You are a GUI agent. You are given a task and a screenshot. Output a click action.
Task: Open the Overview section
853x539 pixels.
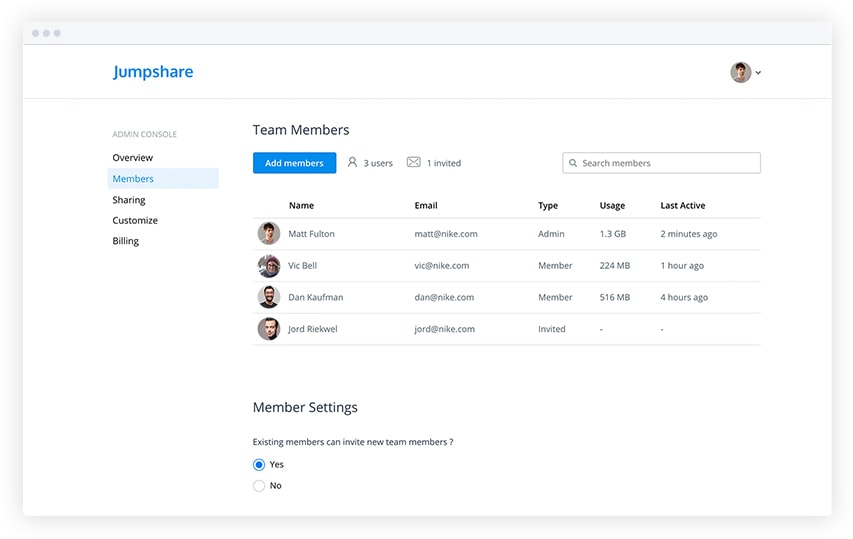pos(133,158)
